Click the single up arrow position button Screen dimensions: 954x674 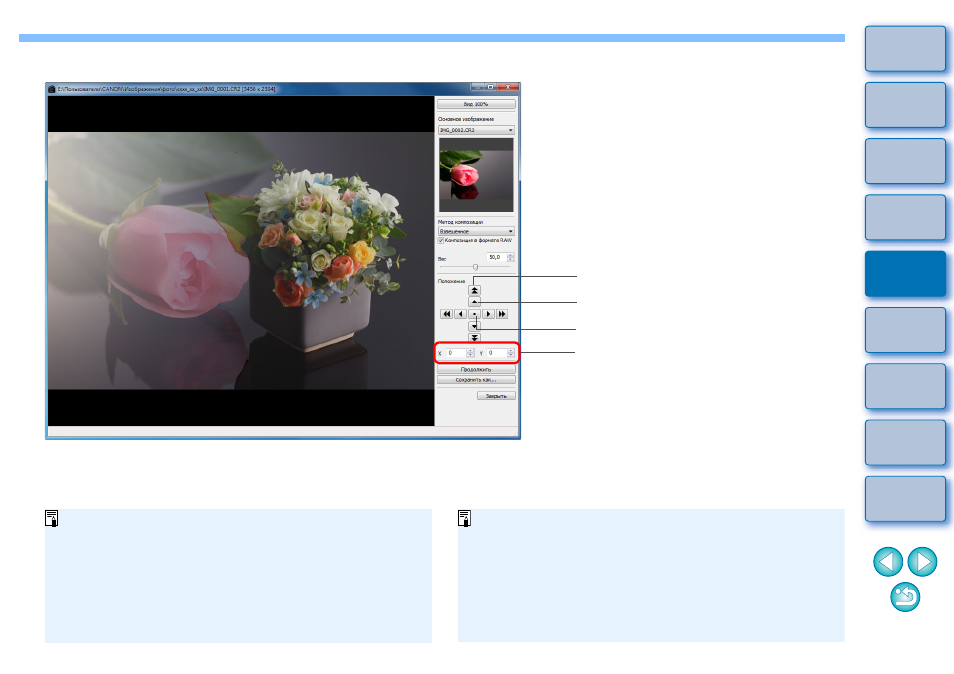point(475,302)
